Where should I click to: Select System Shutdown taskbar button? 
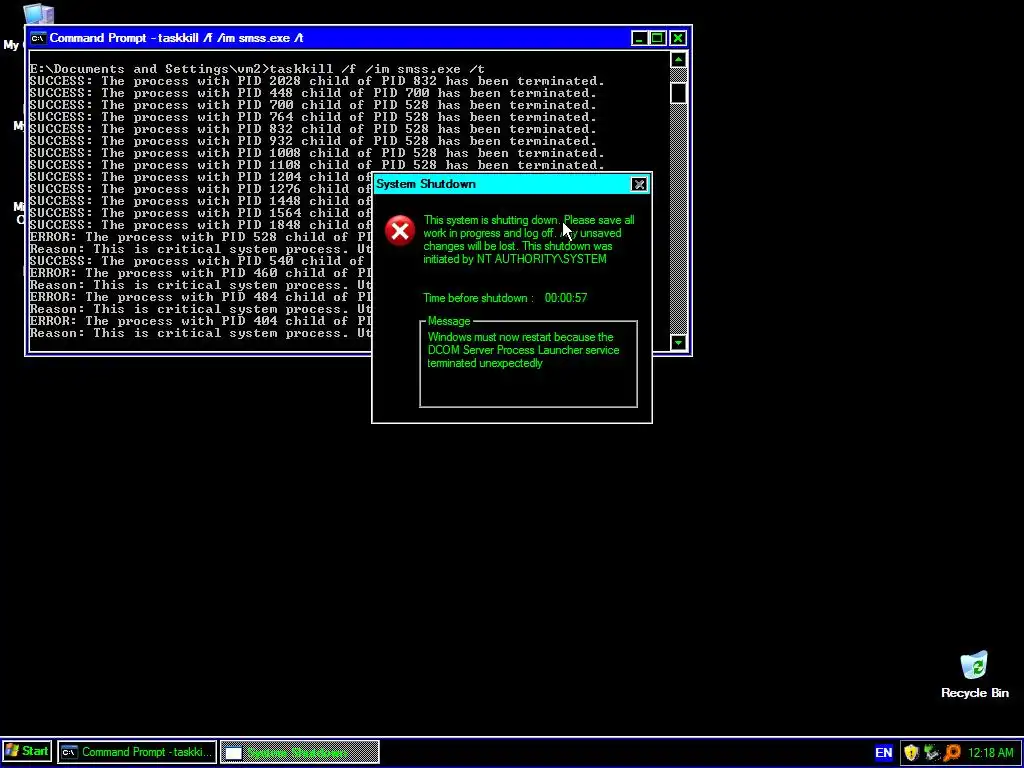point(299,752)
